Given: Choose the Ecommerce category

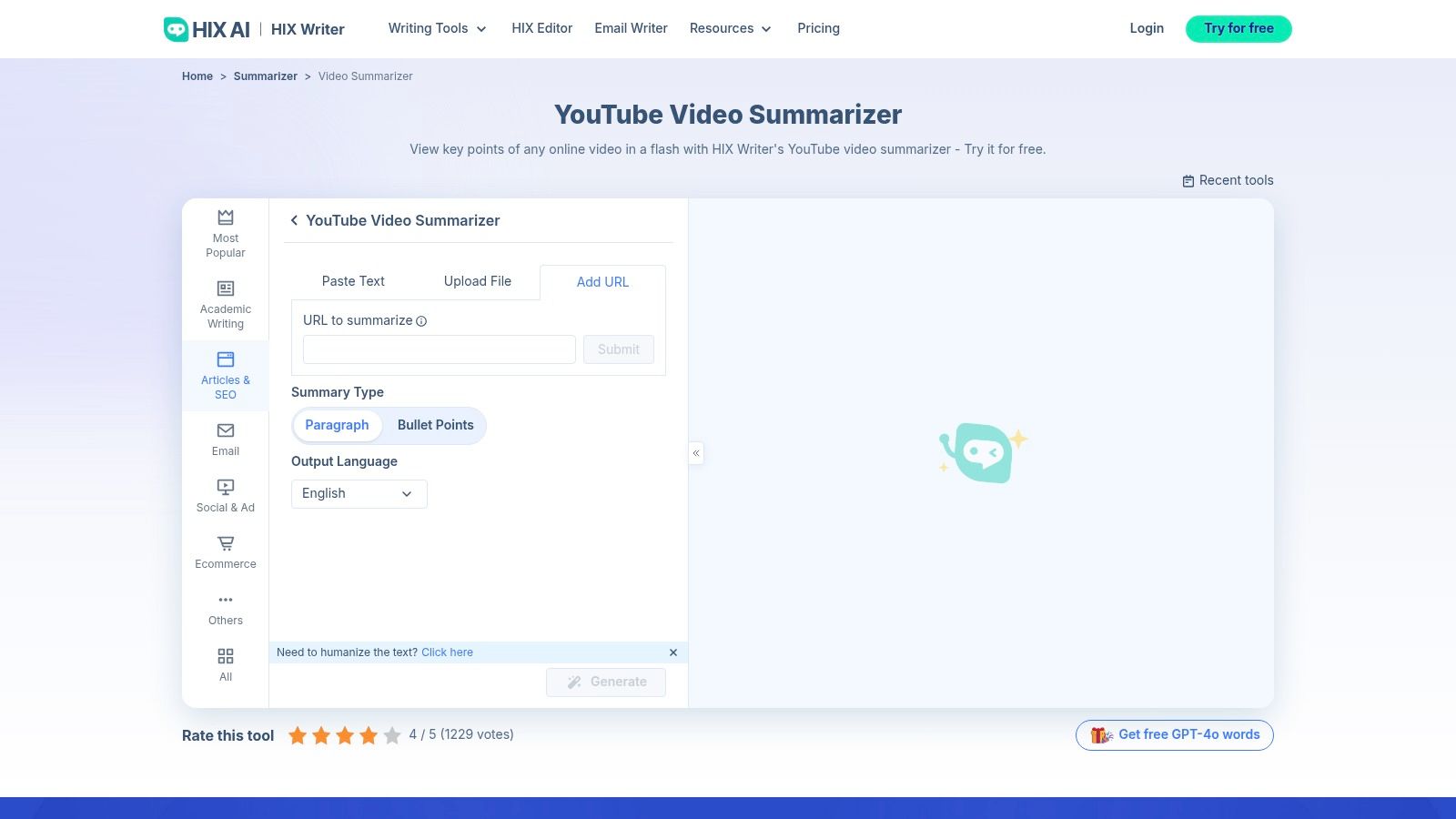Looking at the screenshot, I should pyautogui.click(x=226, y=552).
